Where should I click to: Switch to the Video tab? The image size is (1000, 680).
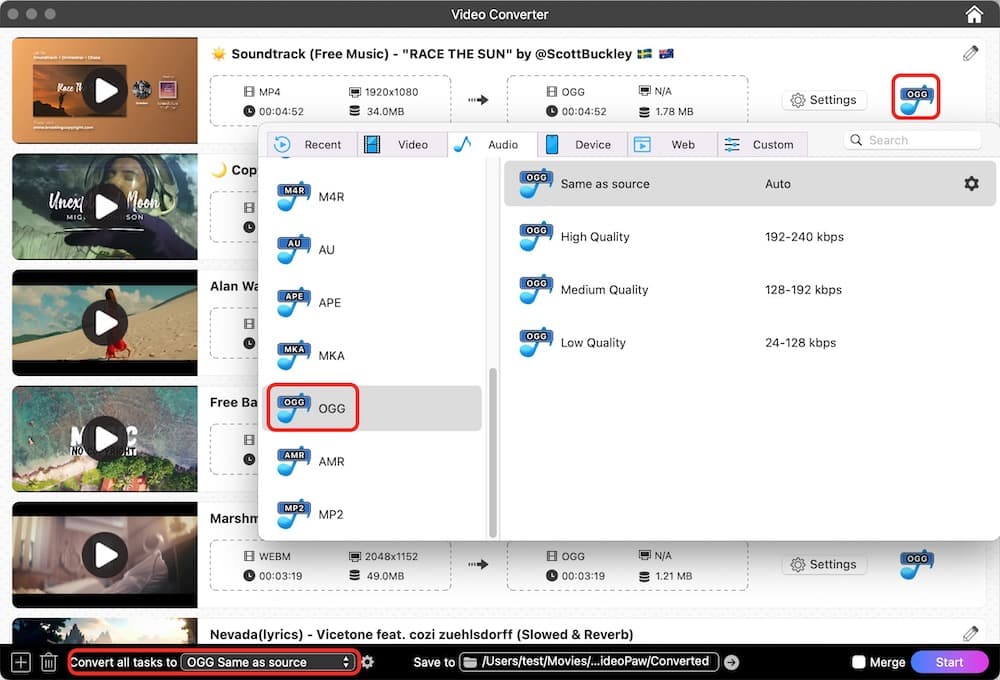point(402,144)
